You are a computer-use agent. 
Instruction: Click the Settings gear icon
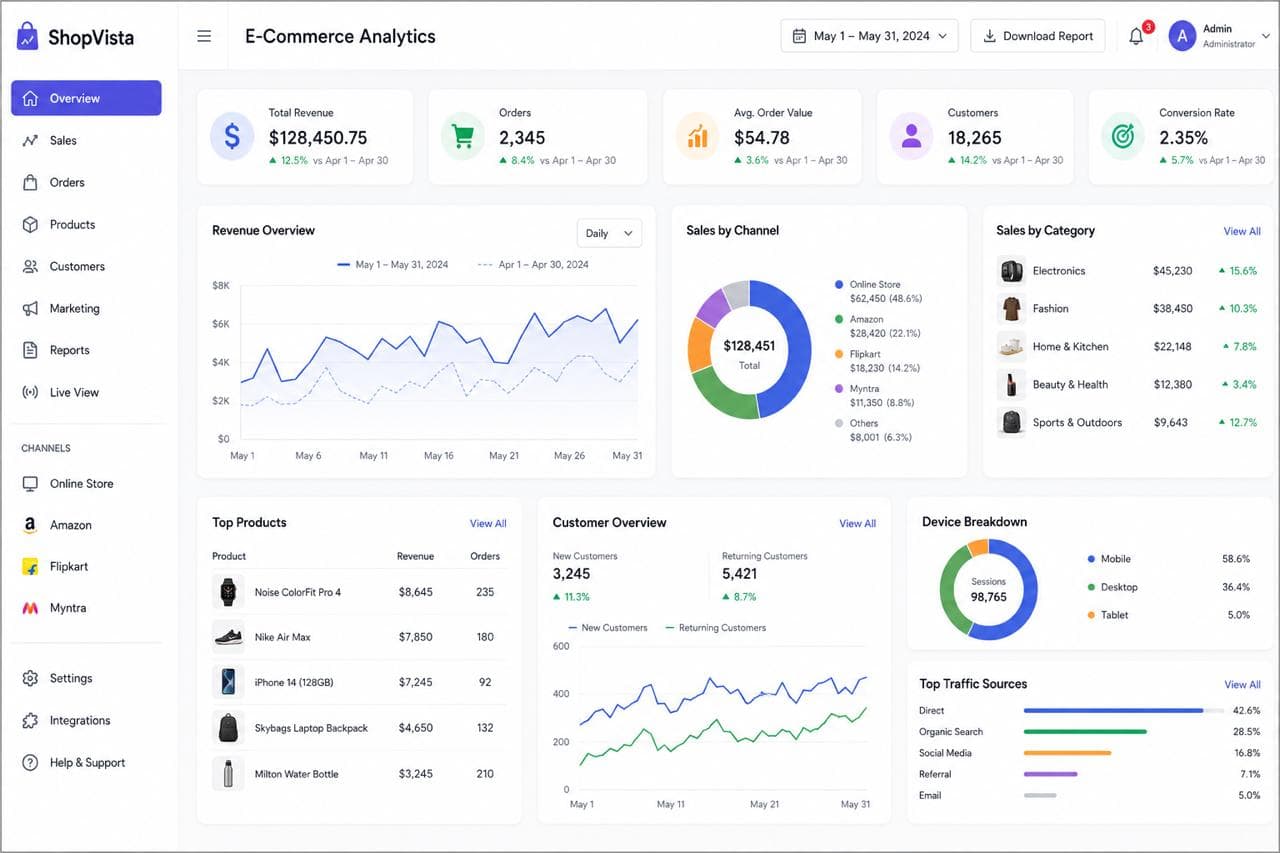30,678
